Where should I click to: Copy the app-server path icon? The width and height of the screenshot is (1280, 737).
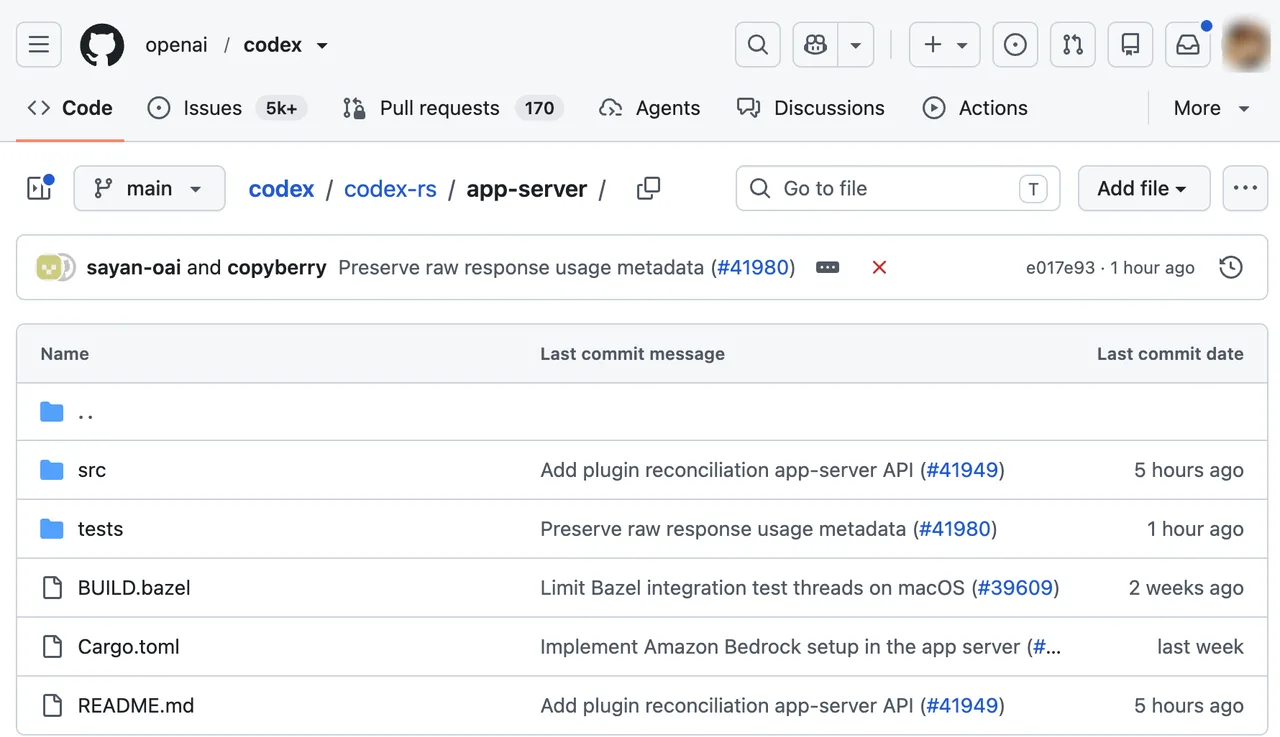(x=648, y=188)
